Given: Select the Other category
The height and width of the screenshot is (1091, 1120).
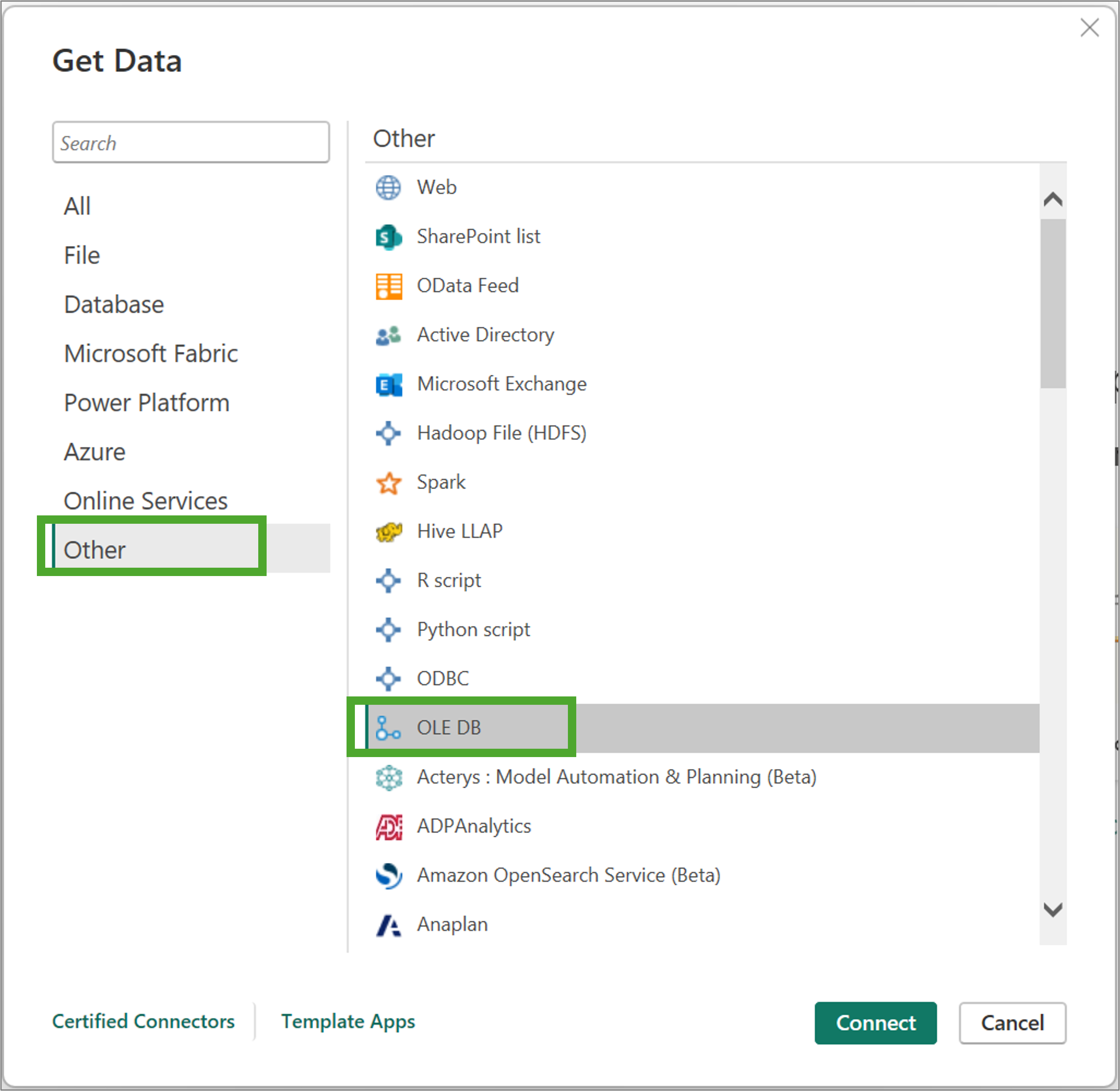Looking at the screenshot, I should click(191, 548).
